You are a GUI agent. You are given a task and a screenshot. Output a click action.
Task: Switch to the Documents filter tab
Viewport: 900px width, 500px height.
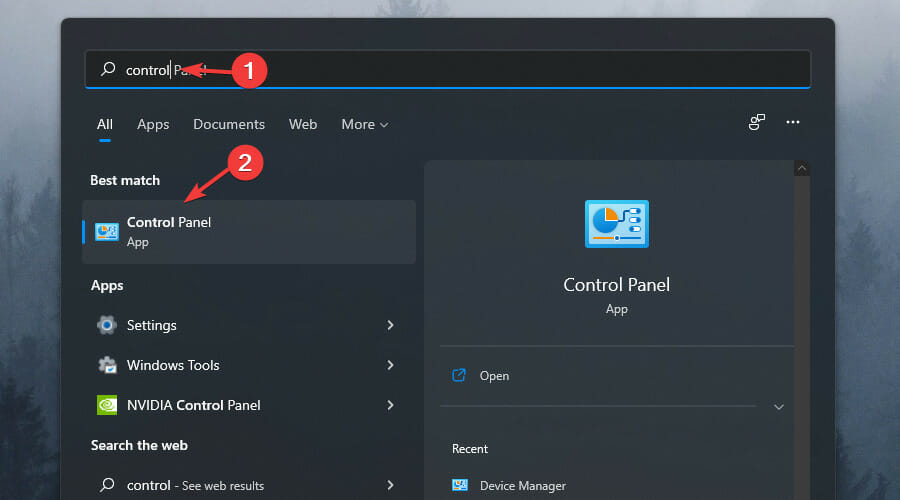tap(228, 125)
